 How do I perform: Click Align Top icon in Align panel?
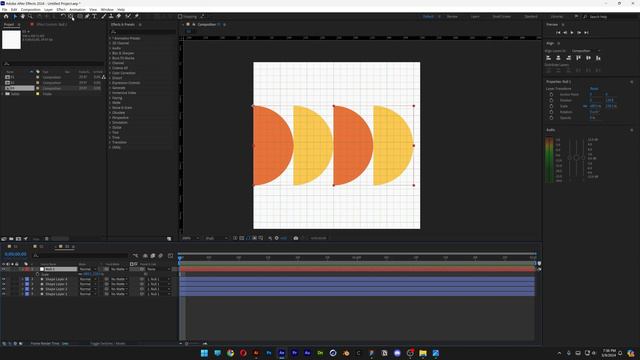(x=578, y=58)
